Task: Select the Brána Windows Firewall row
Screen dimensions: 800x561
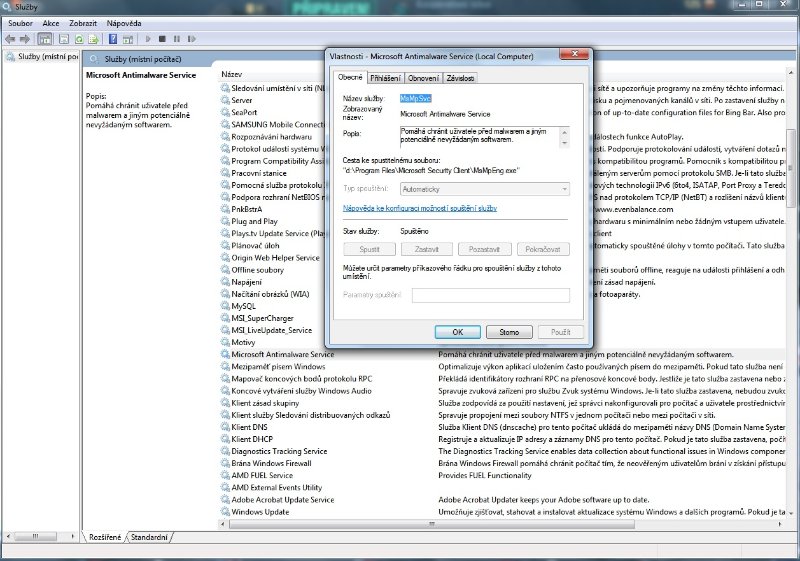Action: click(x=503, y=464)
